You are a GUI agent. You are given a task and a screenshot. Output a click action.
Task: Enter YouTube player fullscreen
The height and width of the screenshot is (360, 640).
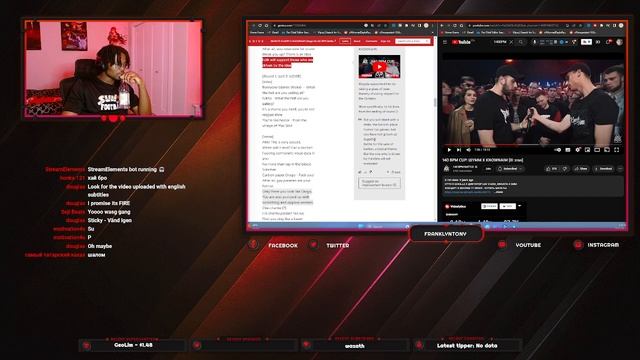click(617, 150)
